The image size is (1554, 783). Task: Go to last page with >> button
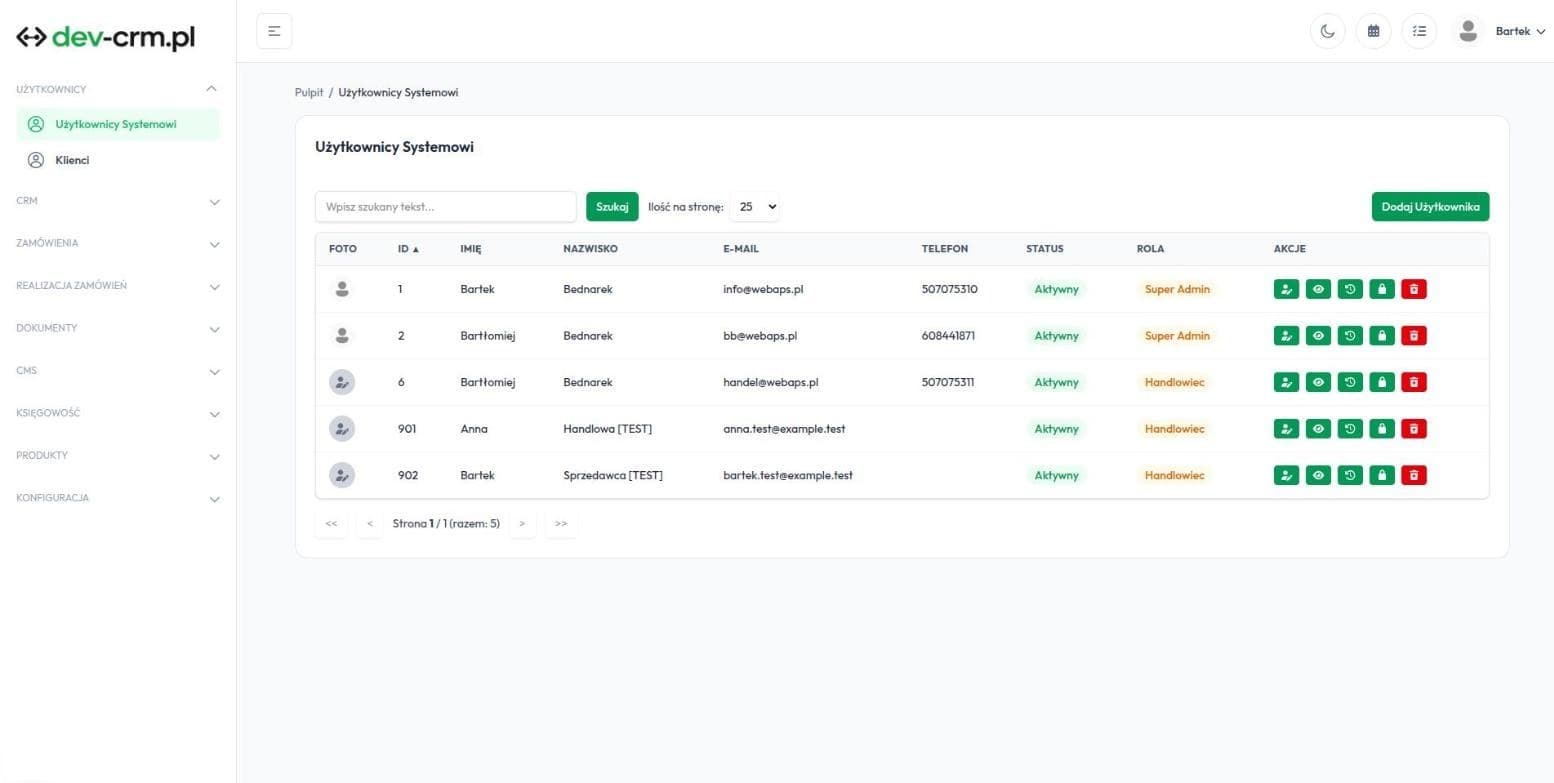click(561, 524)
